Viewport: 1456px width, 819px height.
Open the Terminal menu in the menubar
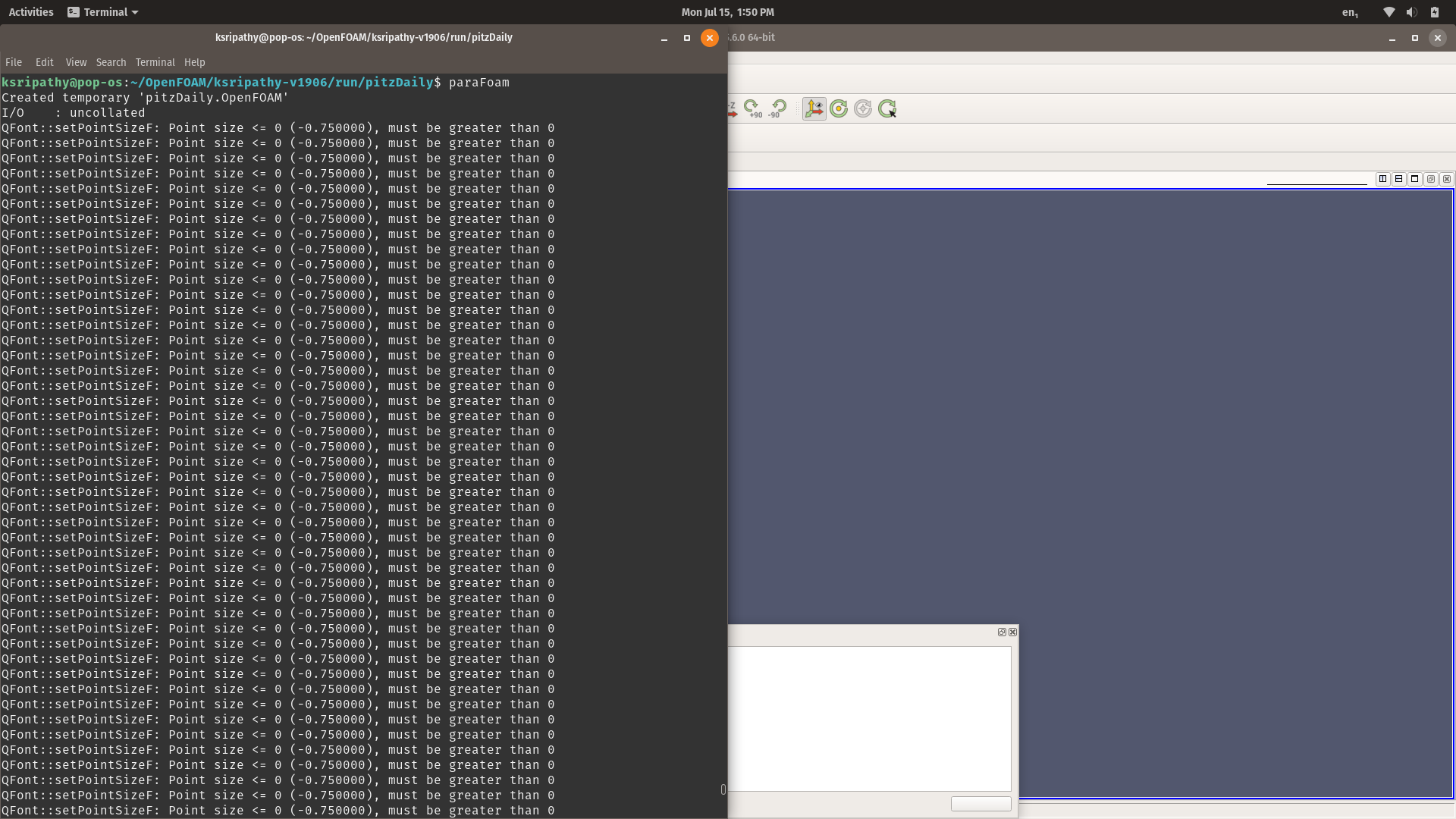click(155, 62)
